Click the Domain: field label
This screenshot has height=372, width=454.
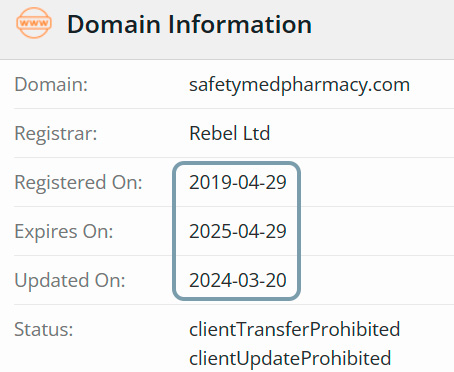pyautogui.click(x=51, y=84)
